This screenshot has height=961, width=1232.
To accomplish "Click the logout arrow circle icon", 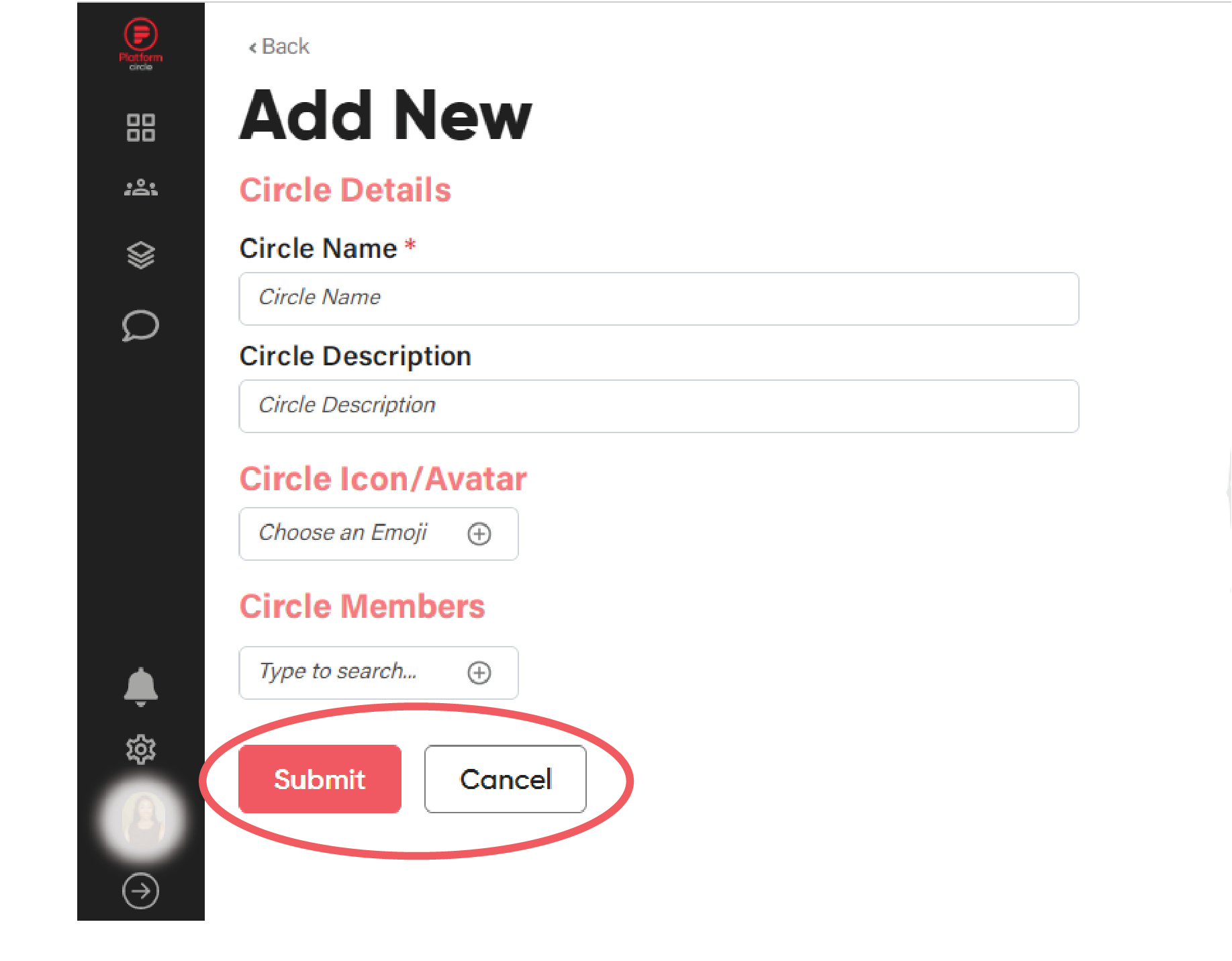I will pos(141,891).
